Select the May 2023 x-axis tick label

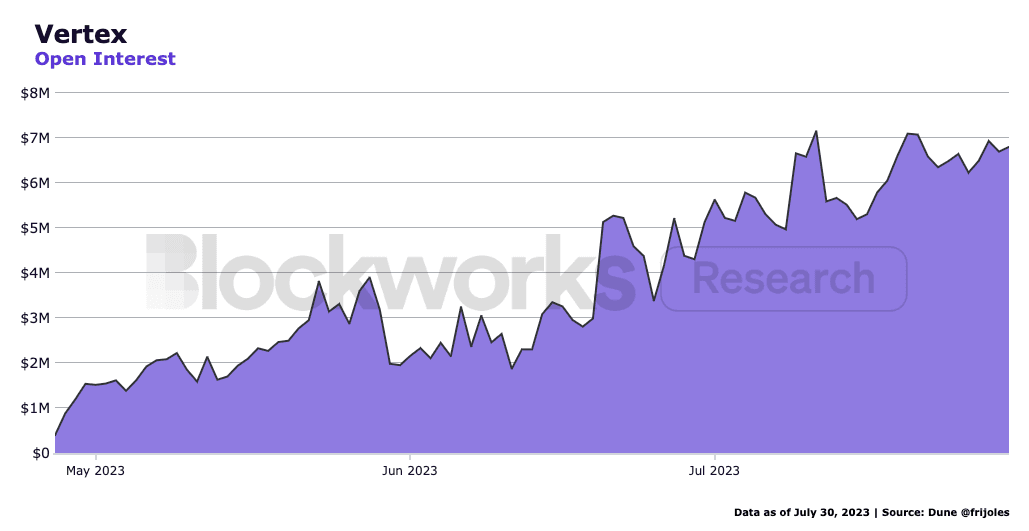point(95,470)
